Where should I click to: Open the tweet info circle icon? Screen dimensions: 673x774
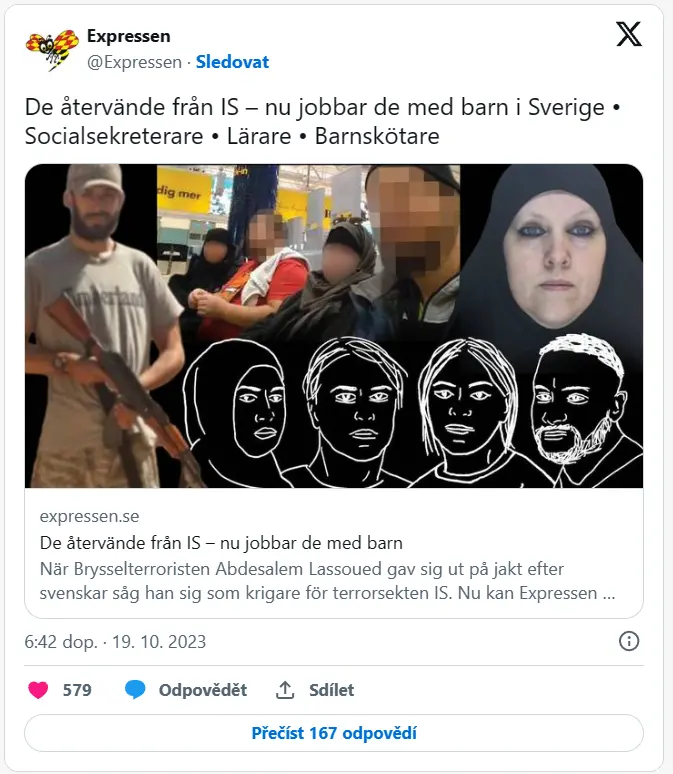(629, 641)
